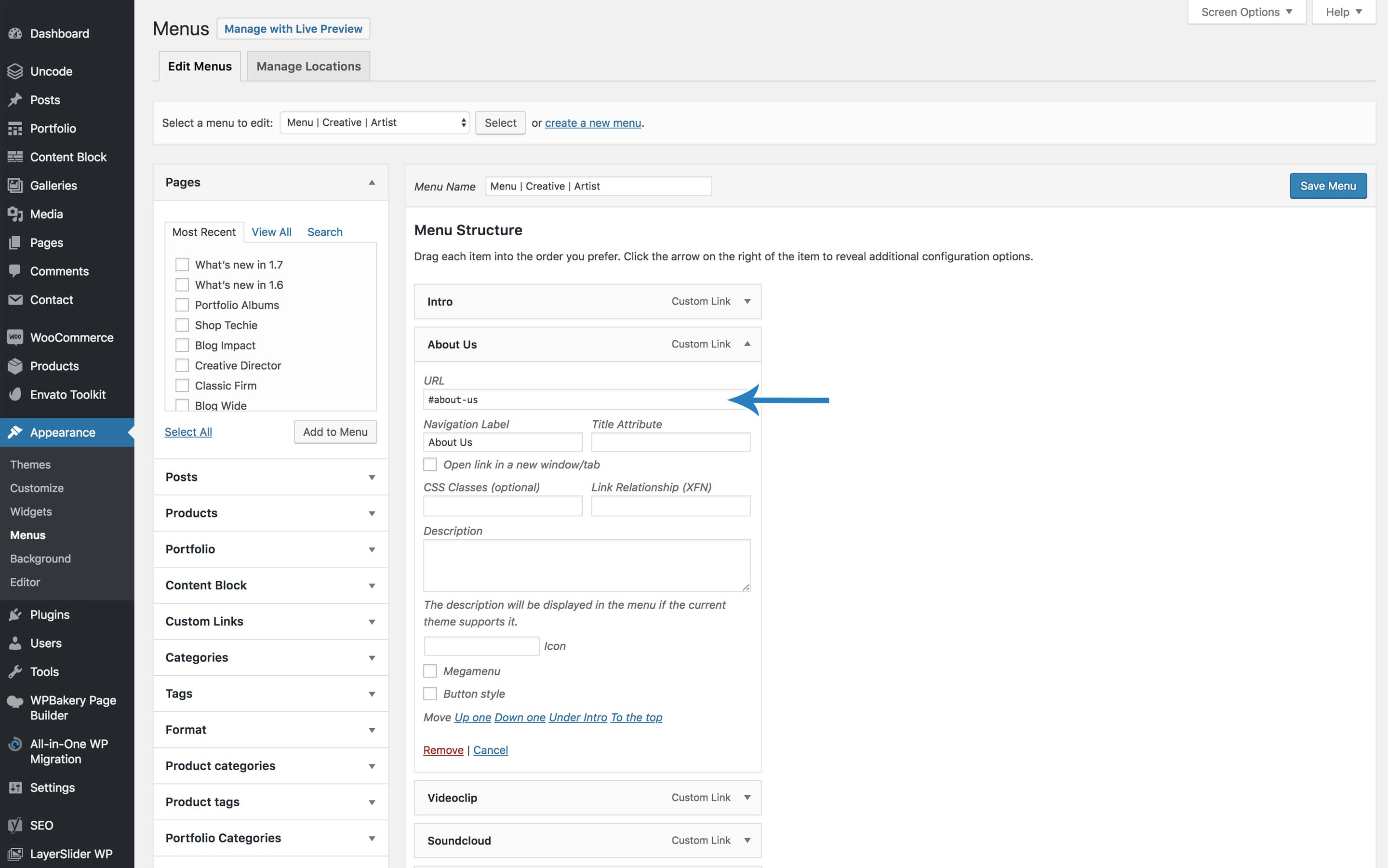Click into the About Us URL field
Image resolution: width=1388 pixels, height=868 pixels.
[x=574, y=400]
